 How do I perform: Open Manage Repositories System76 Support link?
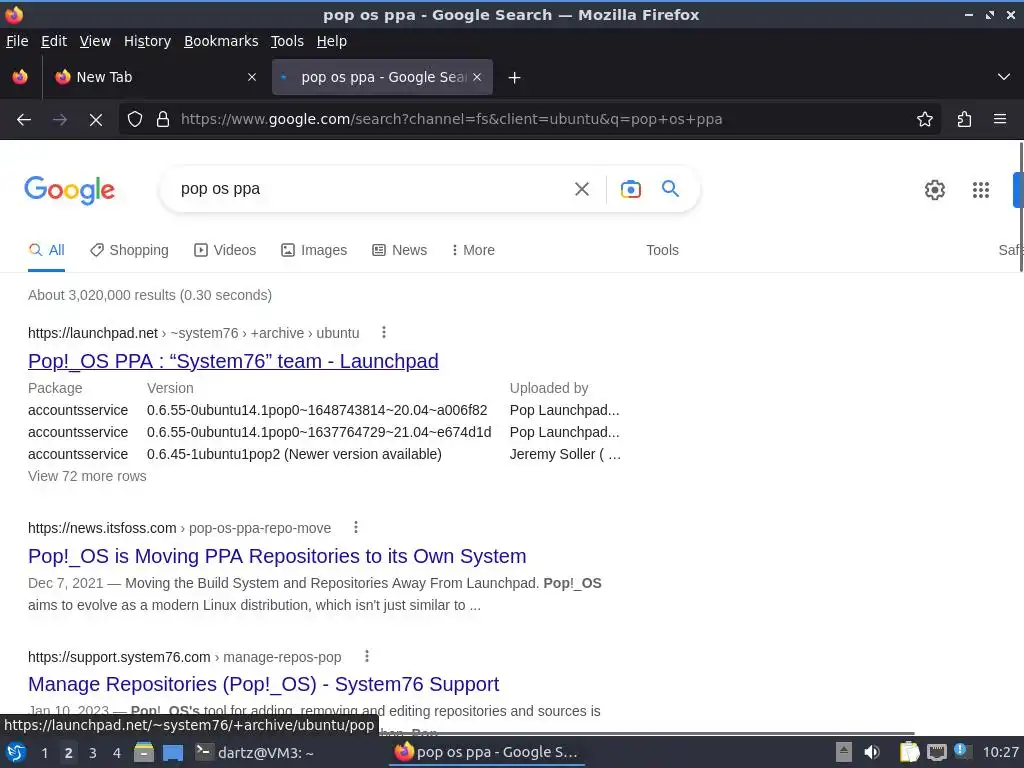tap(263, 684)
